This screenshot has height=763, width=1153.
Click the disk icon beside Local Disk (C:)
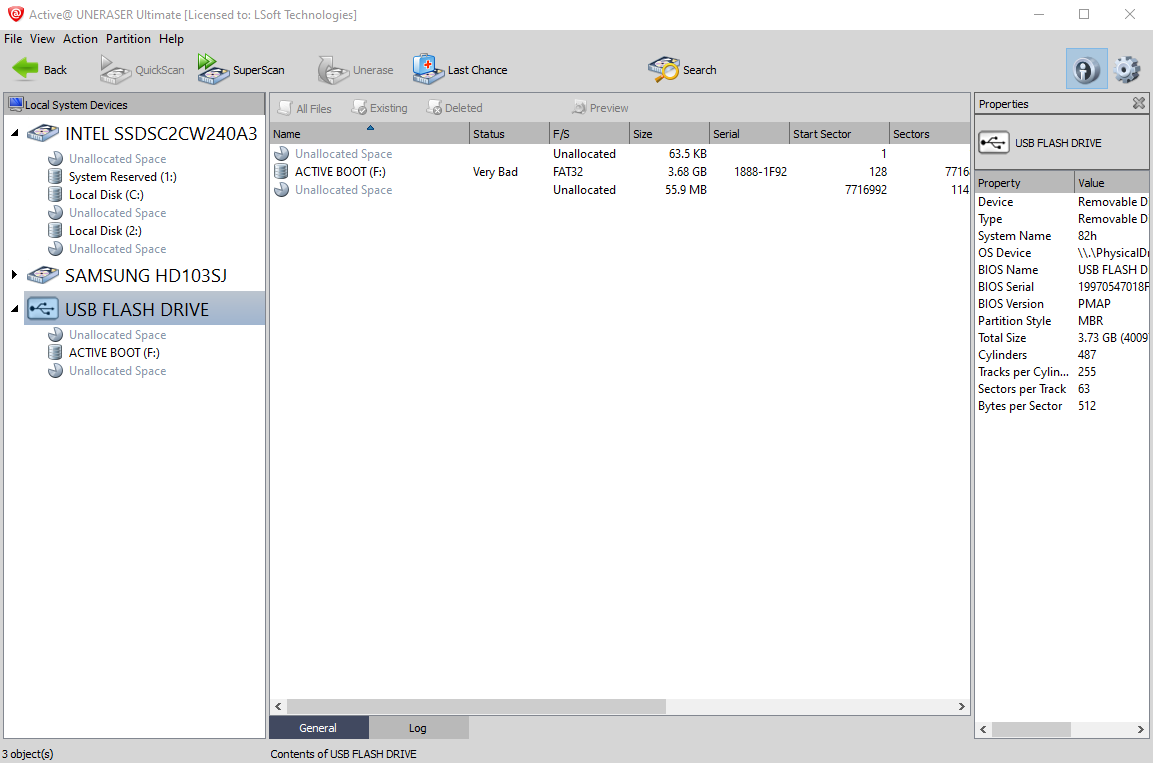[x=54, y=195]
